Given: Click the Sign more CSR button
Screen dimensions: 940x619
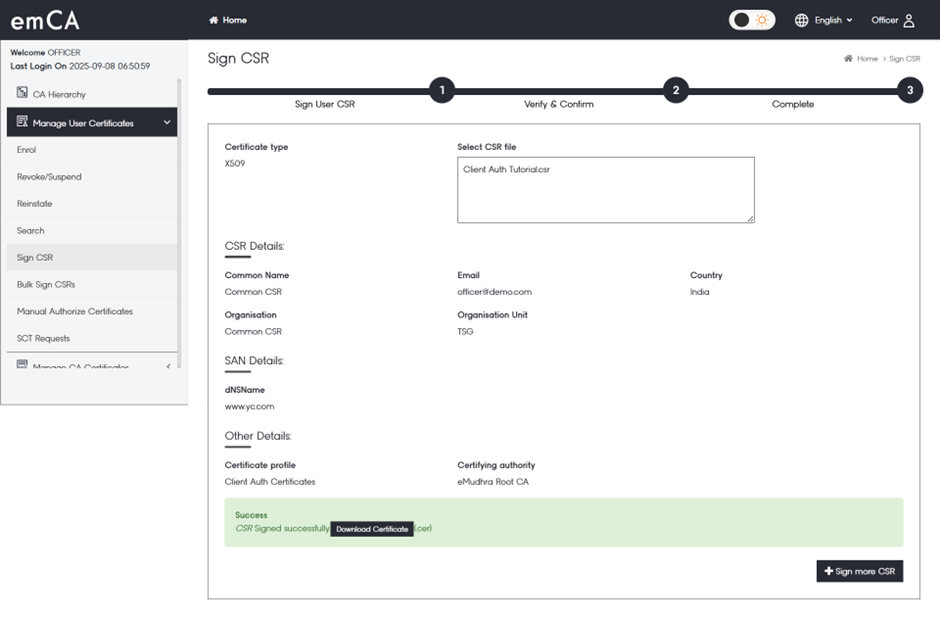Looking at the screenshot, I should tap(859, 571).
